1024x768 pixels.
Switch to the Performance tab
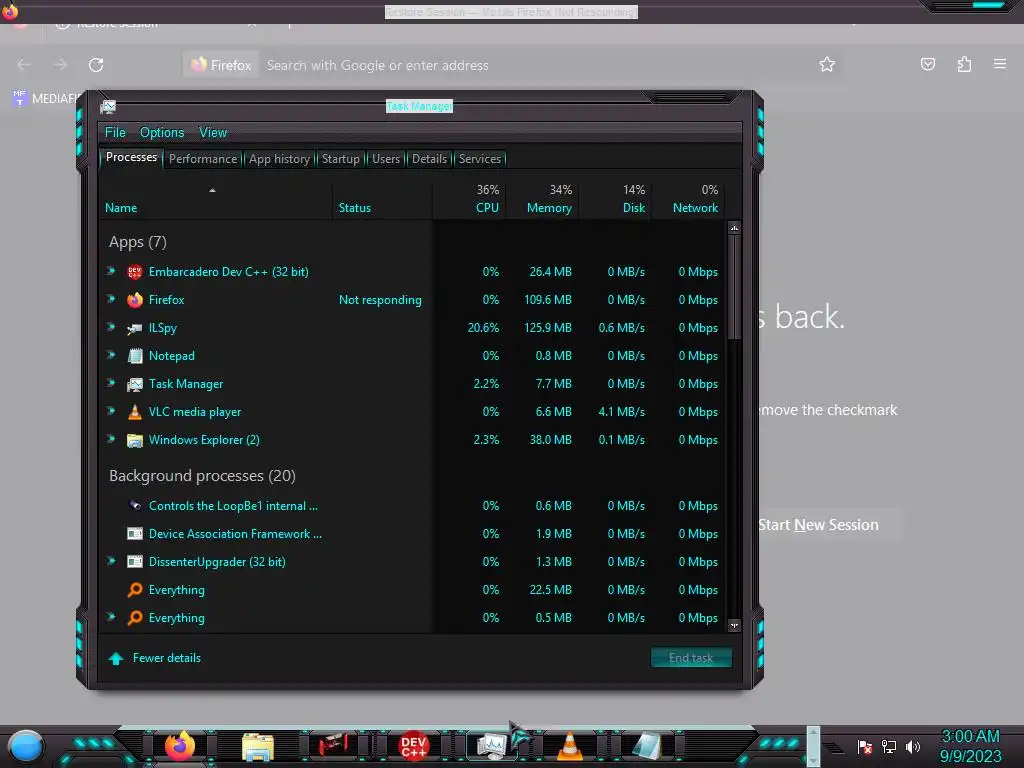click(203, 159)
